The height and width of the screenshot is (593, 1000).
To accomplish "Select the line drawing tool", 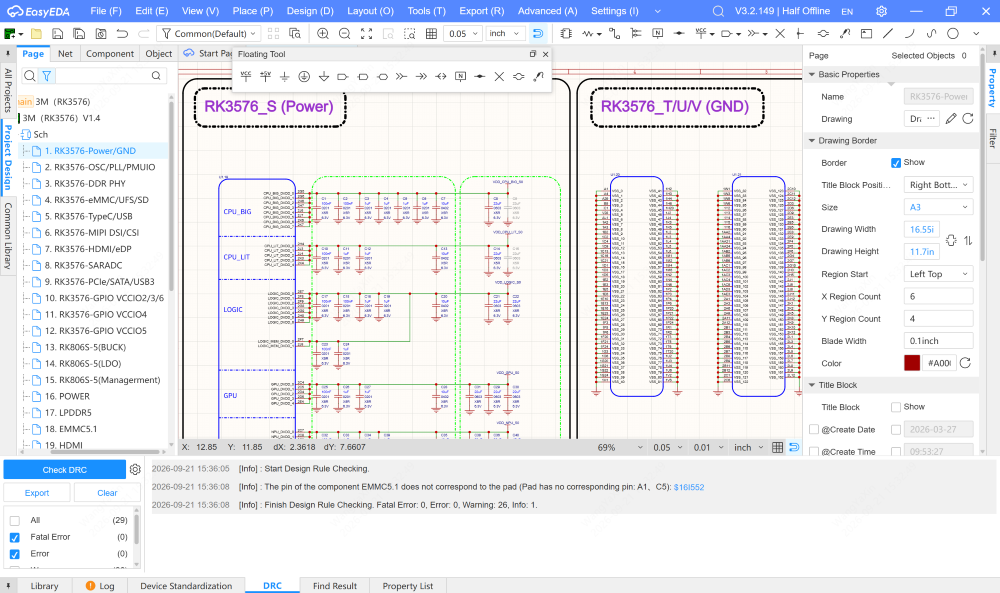I will pyautogui.click(x=888, y=33).
